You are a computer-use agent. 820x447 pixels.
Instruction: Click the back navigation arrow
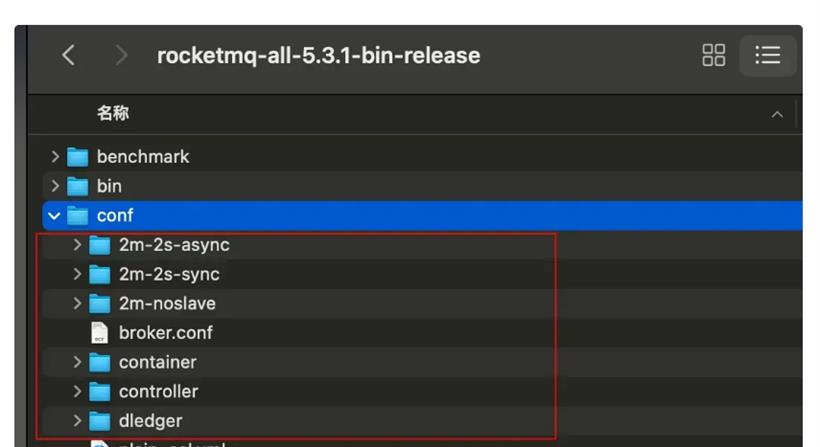point(68,55)
